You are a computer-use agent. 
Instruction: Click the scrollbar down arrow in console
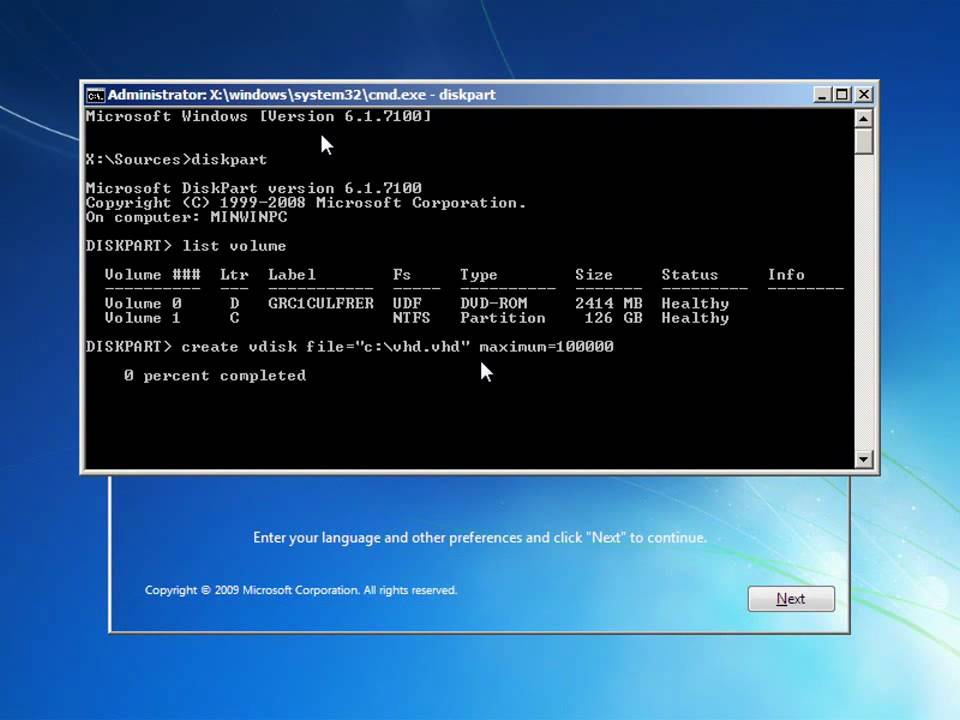(x=863, y=459)
